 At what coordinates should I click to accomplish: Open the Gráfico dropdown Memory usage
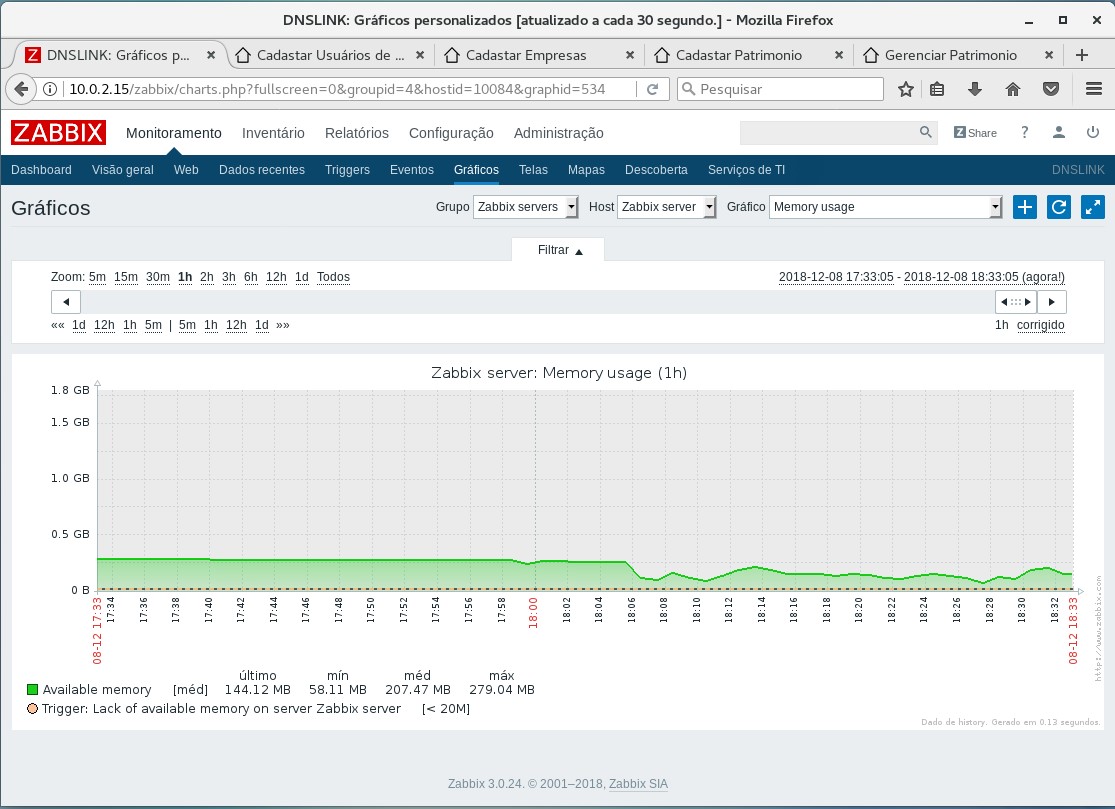(x=885, y=207)
